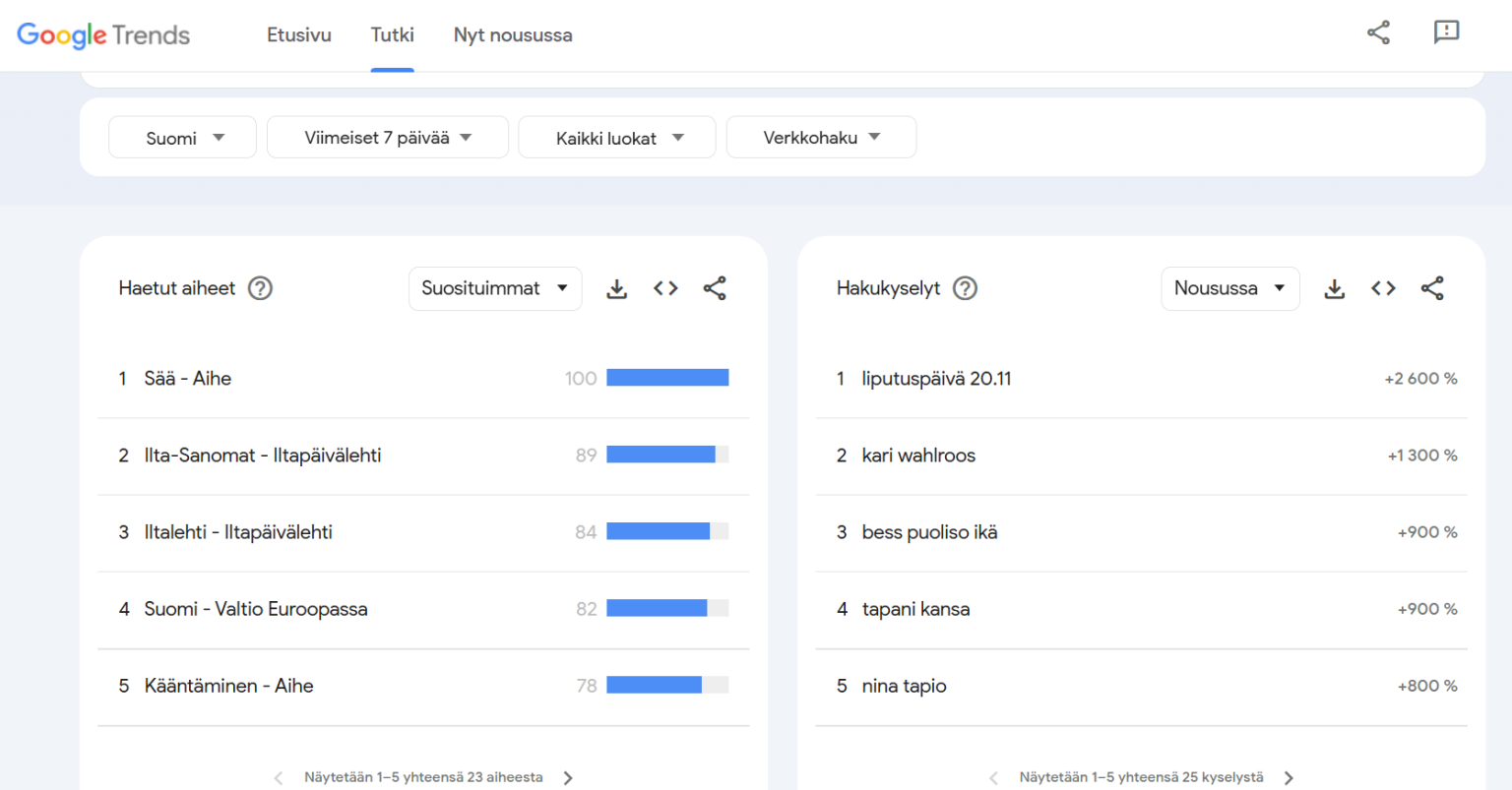Open the Kaikki luokat category dropdown
The height and width of the screenshot is (790, 1512).
coord(617,138)
